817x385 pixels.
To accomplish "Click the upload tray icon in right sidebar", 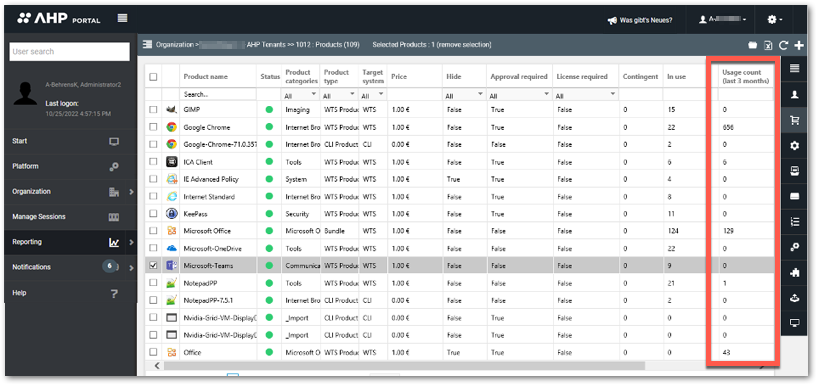I will (795, 298).
